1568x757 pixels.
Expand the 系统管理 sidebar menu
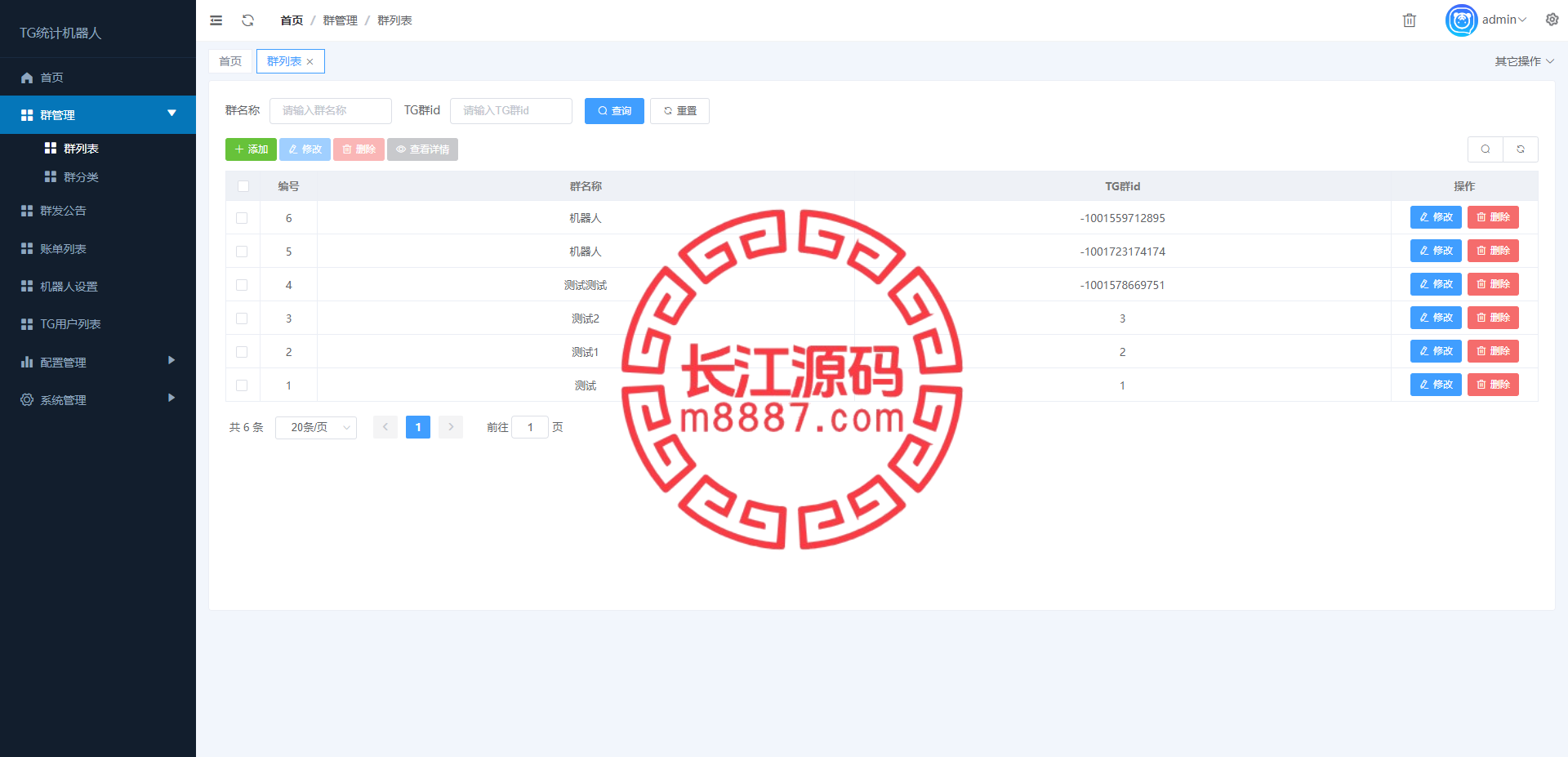[98, 400]
